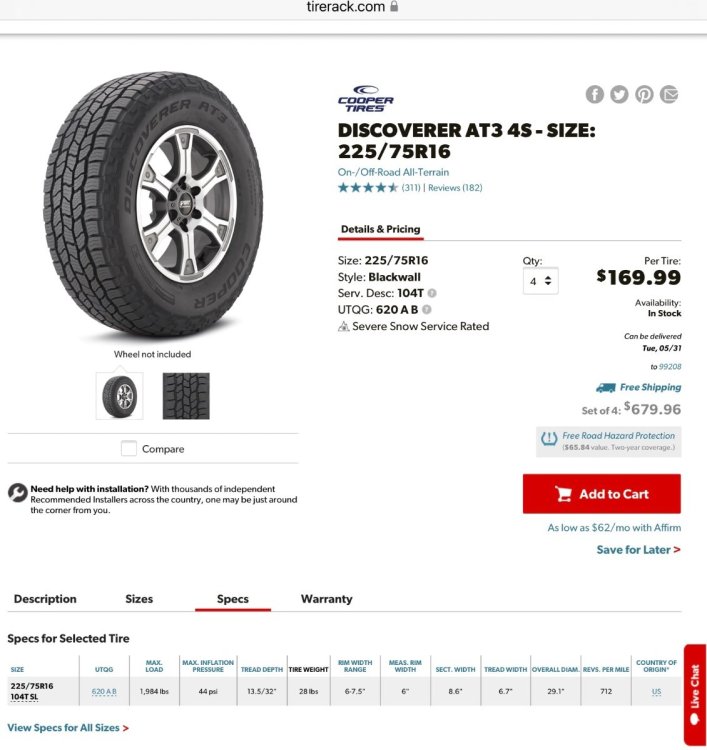707x750 pixels.
Task: Expand the Save for Later link
Action: (x=638, y=550)
